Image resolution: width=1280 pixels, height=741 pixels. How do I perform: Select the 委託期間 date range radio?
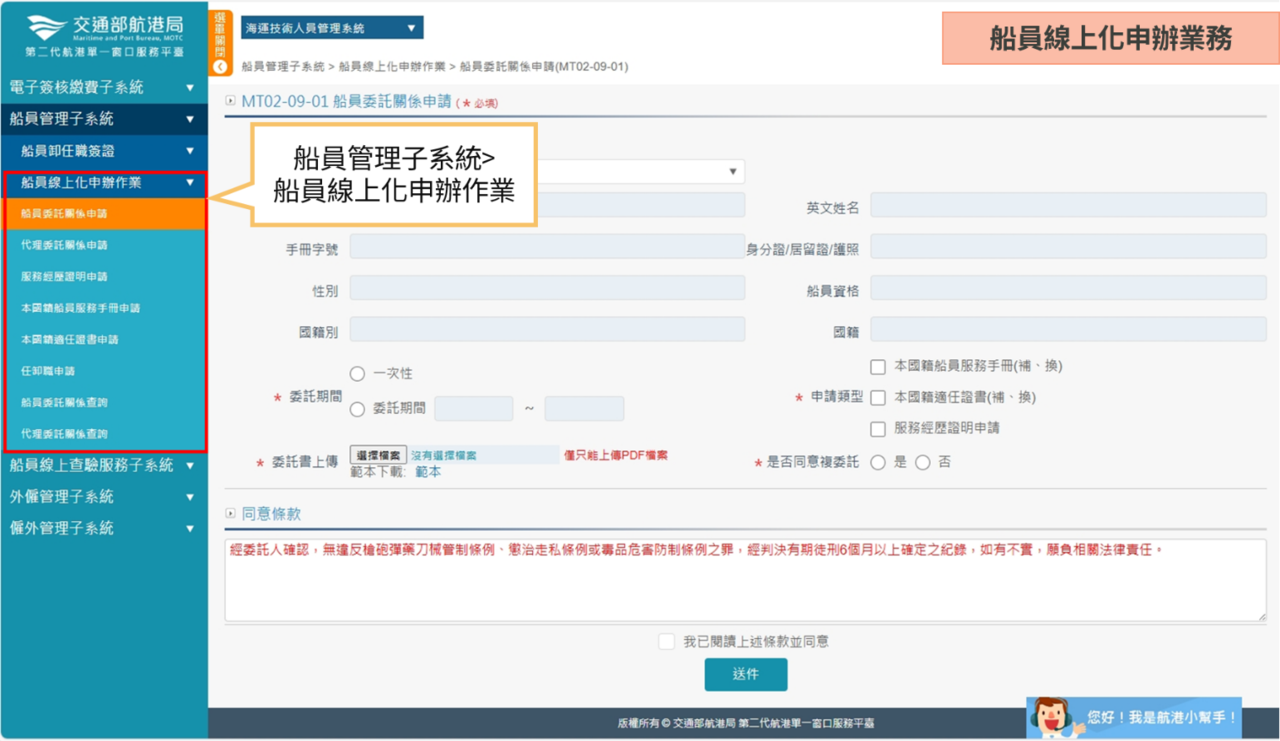[357, 409]
